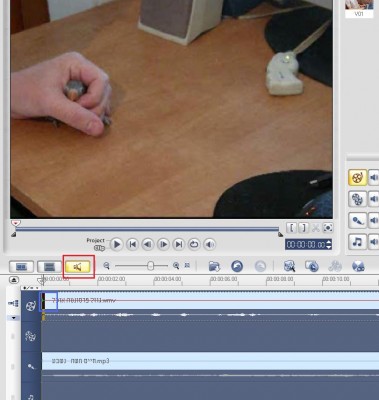Mute the Voice Track in mixer panel

[374, 220]
